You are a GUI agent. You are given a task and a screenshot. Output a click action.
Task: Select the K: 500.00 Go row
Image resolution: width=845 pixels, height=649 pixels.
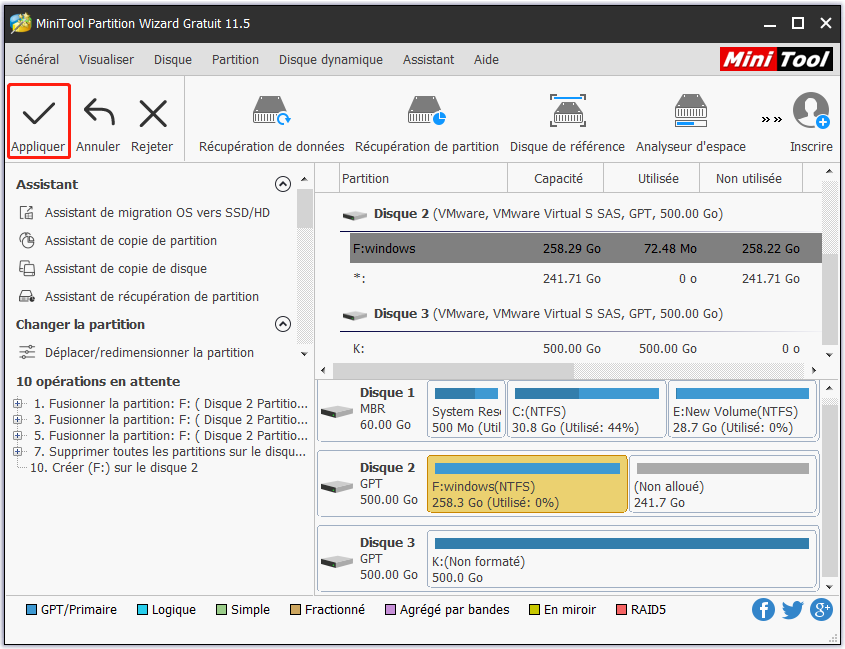586,349
